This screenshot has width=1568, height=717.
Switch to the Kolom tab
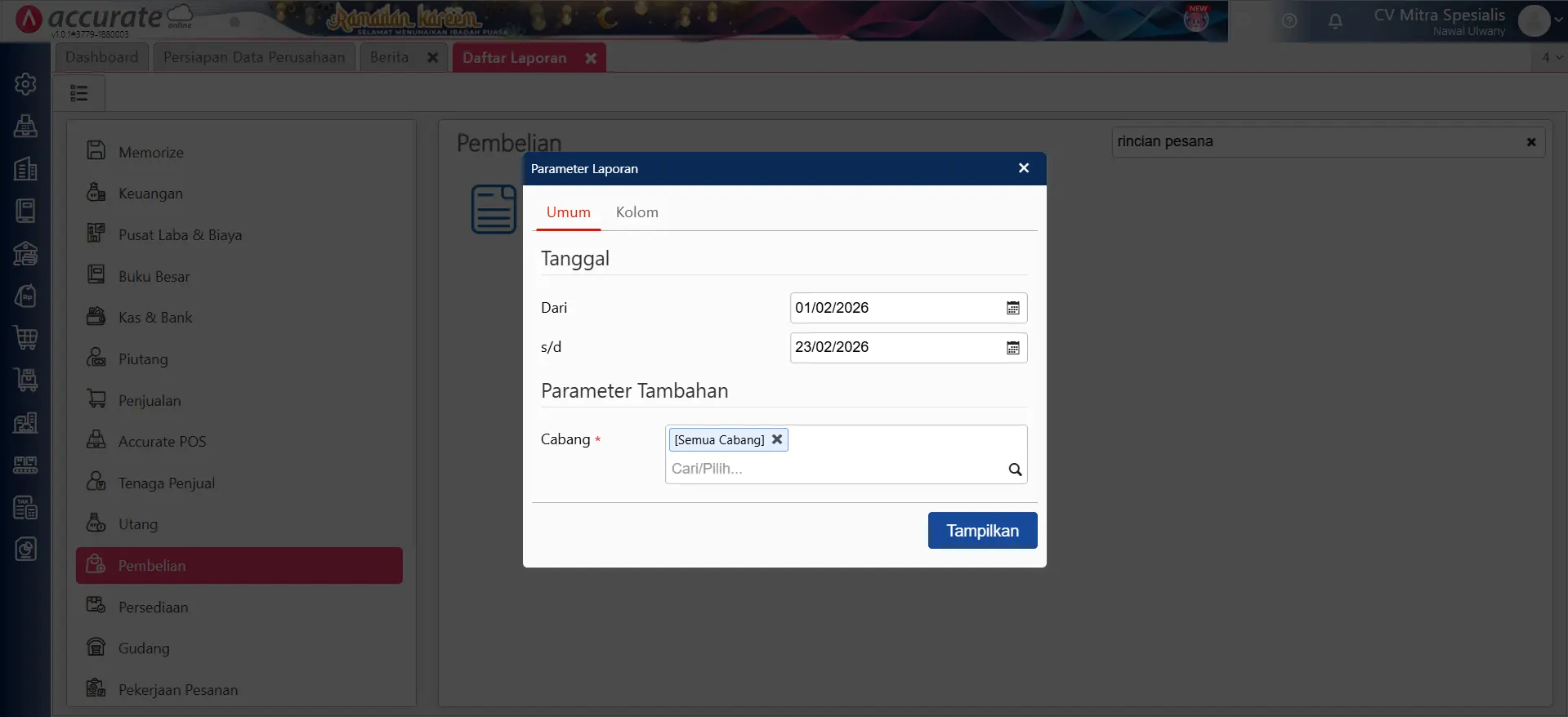tap(637, 212)
